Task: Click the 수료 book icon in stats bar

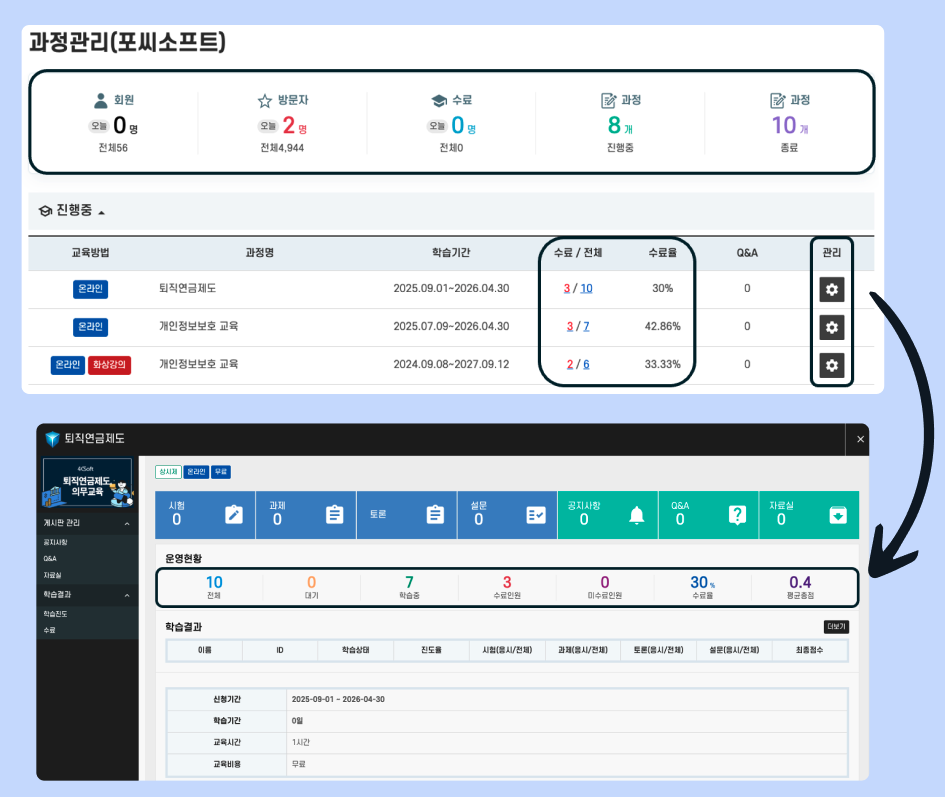Action: point(435,100)
